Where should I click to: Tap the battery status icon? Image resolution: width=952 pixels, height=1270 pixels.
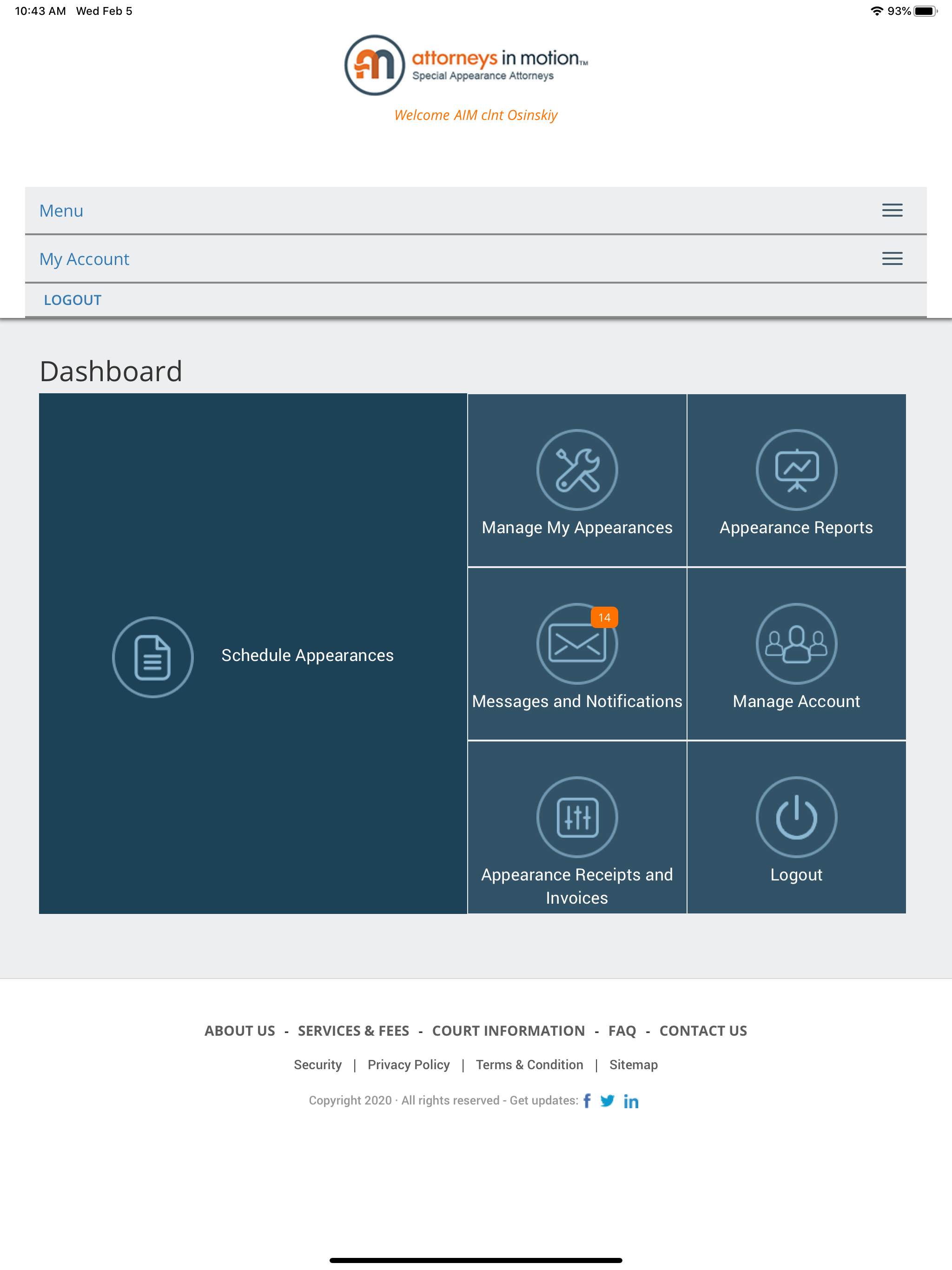tap(925, 11)
